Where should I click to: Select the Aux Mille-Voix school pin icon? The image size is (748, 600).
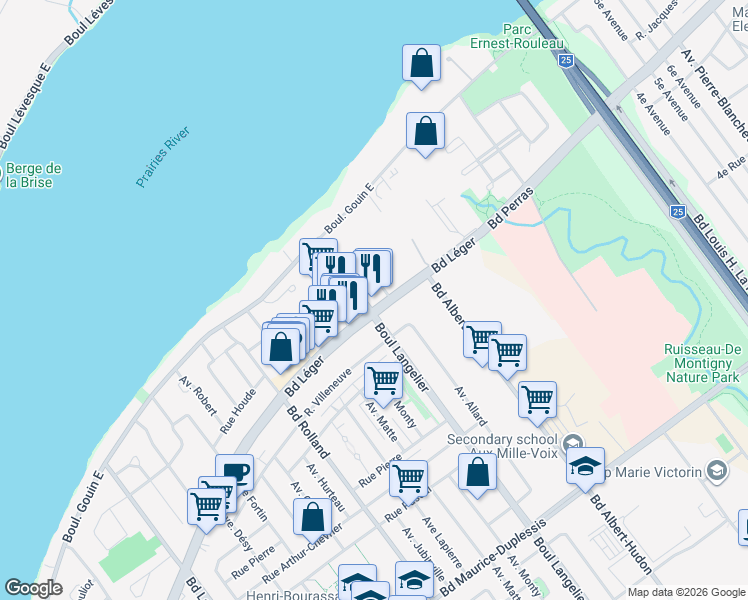pyautogui.click(x=573, y=443)
